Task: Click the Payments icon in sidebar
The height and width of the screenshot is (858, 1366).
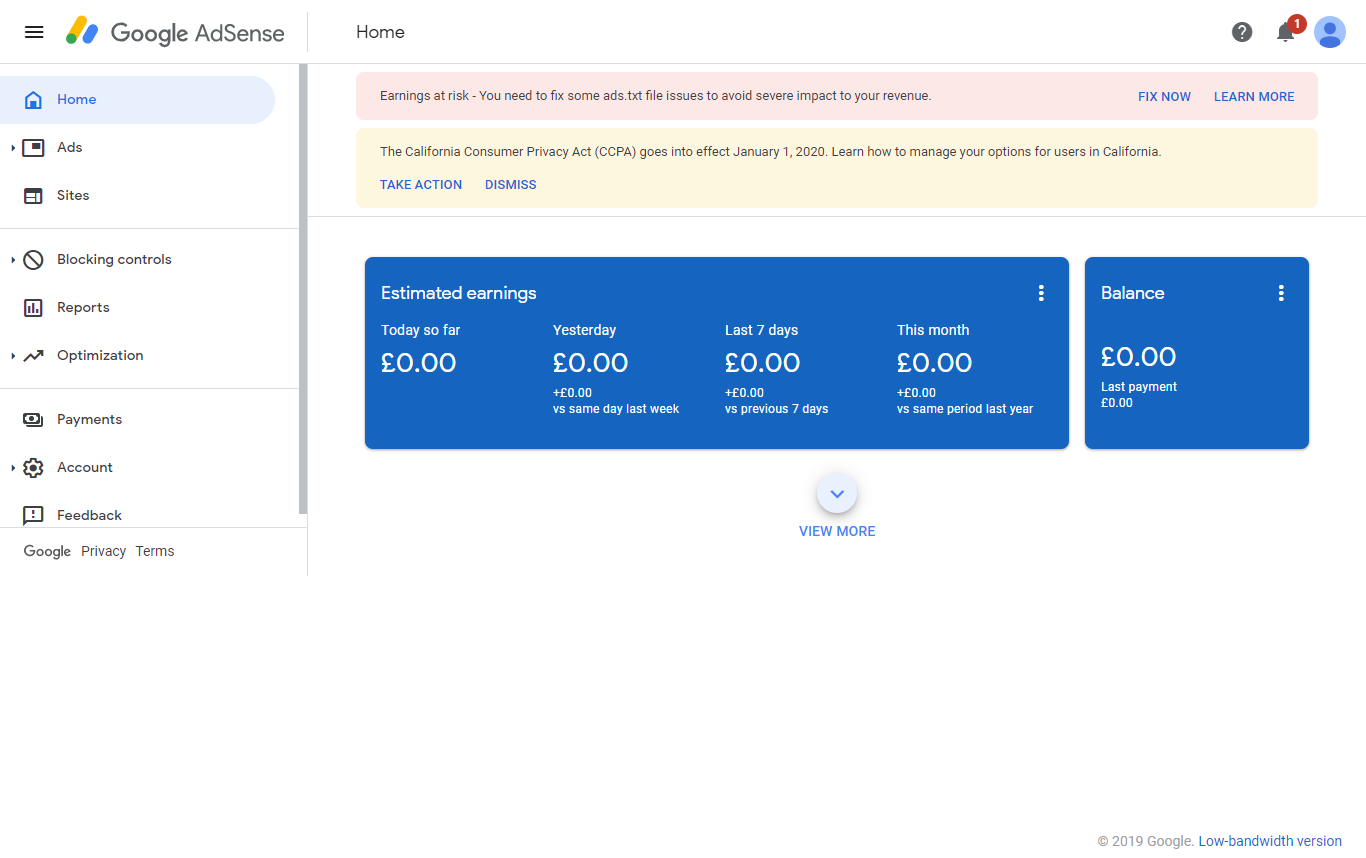Action: pos(33,420)
